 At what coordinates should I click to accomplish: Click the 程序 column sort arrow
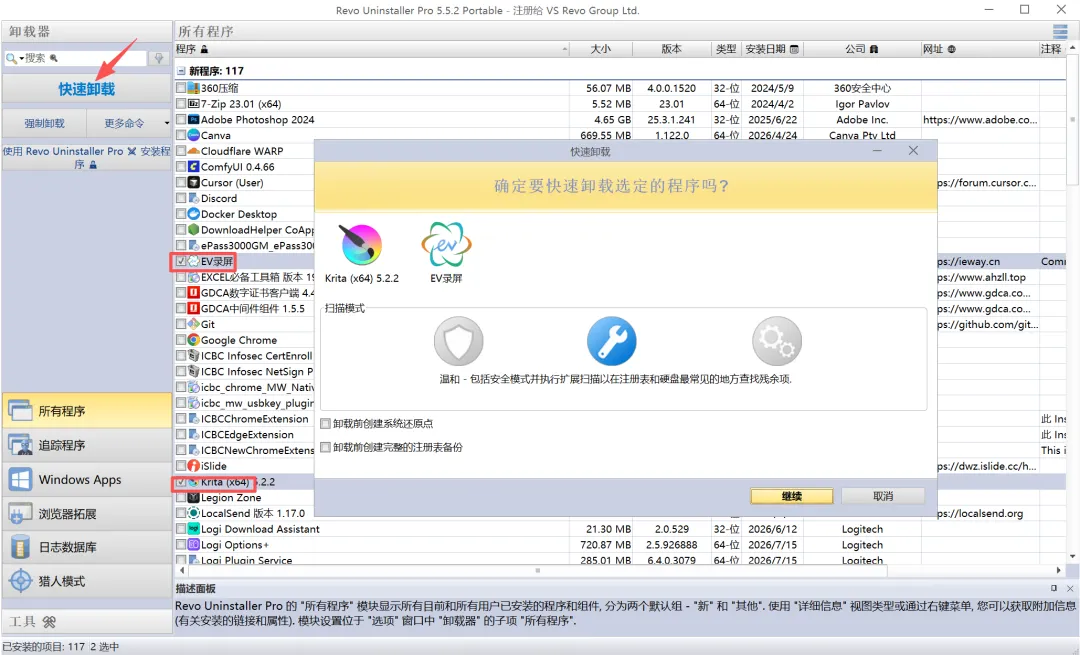(x=565, y=49)
